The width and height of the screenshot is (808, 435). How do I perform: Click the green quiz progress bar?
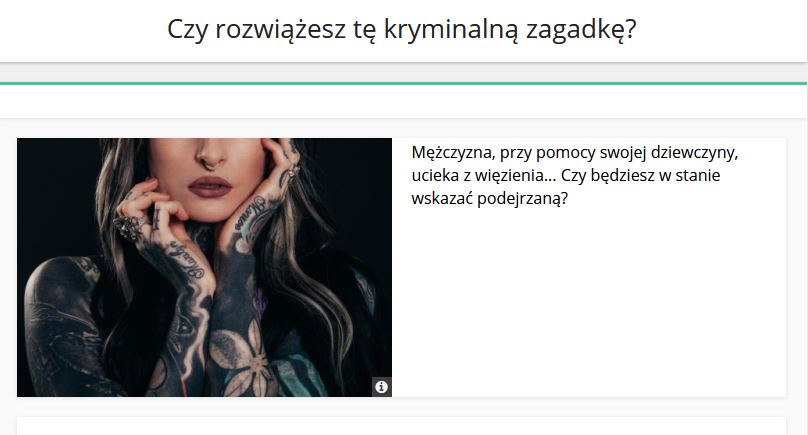pos(403,83)
